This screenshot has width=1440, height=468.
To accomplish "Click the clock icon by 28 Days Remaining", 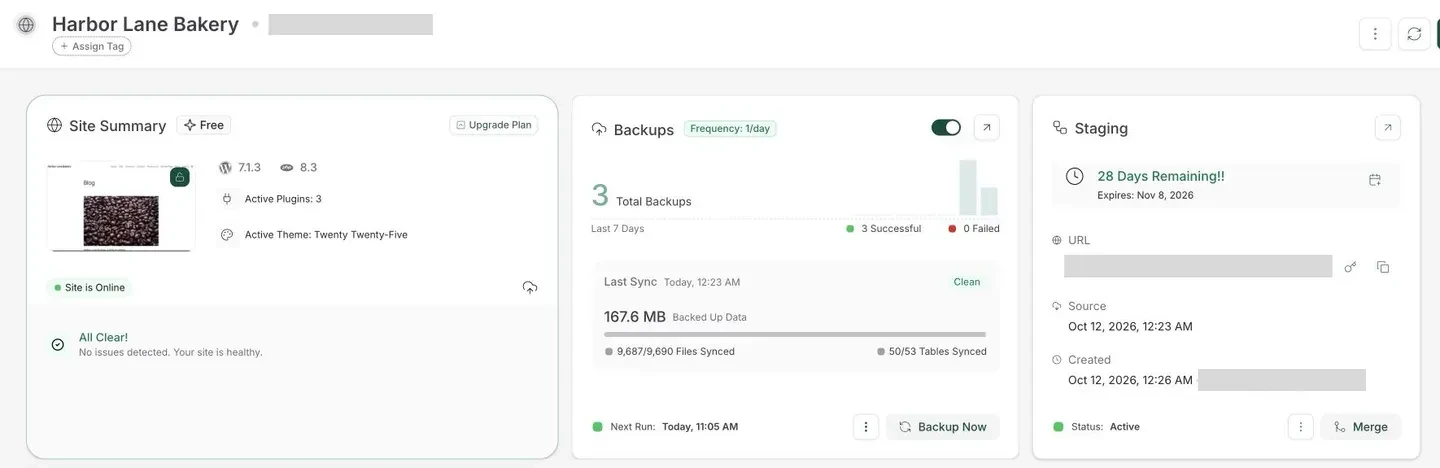I will (1075, 176).
